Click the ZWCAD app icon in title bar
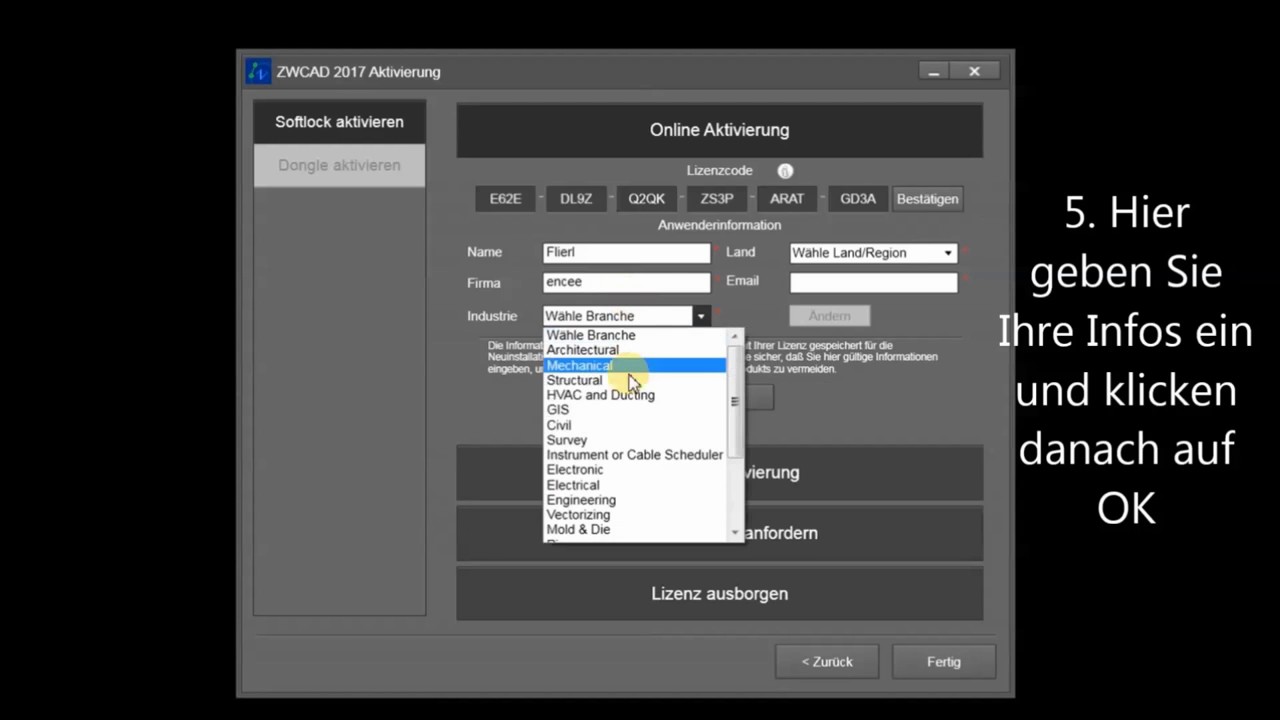1280x720 pixels. tap(258, 72)
